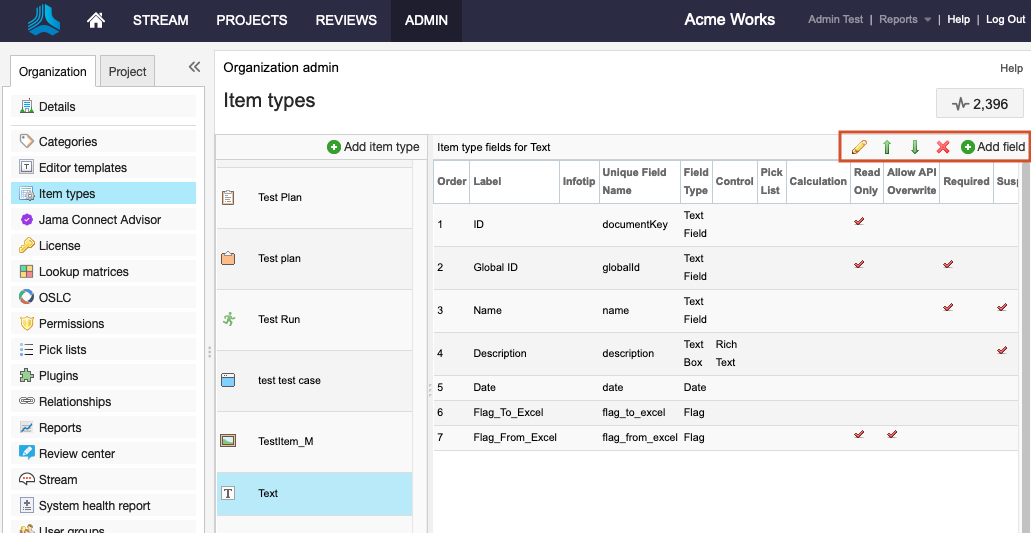Viewport: 1031px width, 533px height.
Task: Click the Order column header
Action: [452, 181]
